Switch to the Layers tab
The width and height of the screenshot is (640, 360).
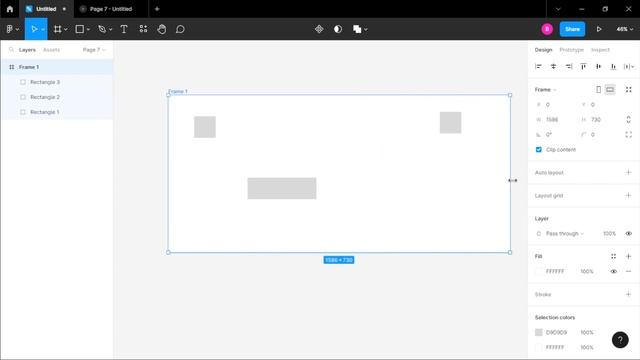(27, 50)
